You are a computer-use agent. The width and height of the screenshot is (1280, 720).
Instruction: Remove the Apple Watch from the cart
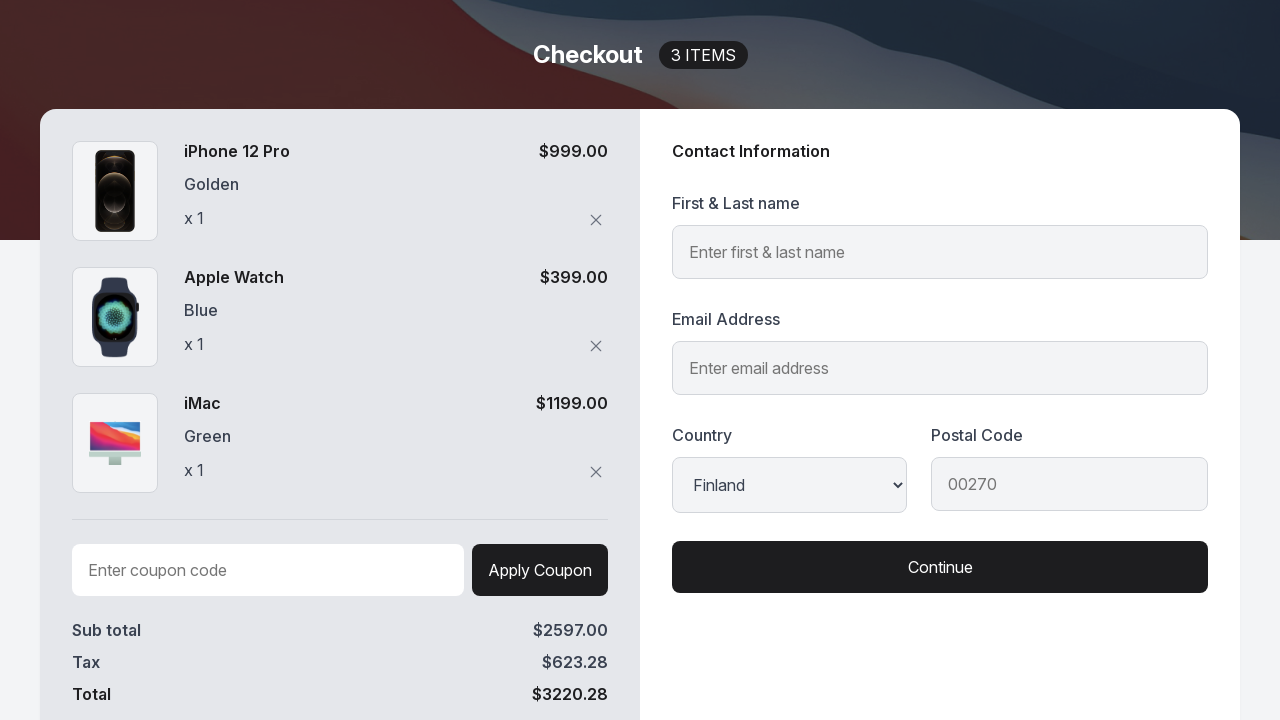coord(596,346)
